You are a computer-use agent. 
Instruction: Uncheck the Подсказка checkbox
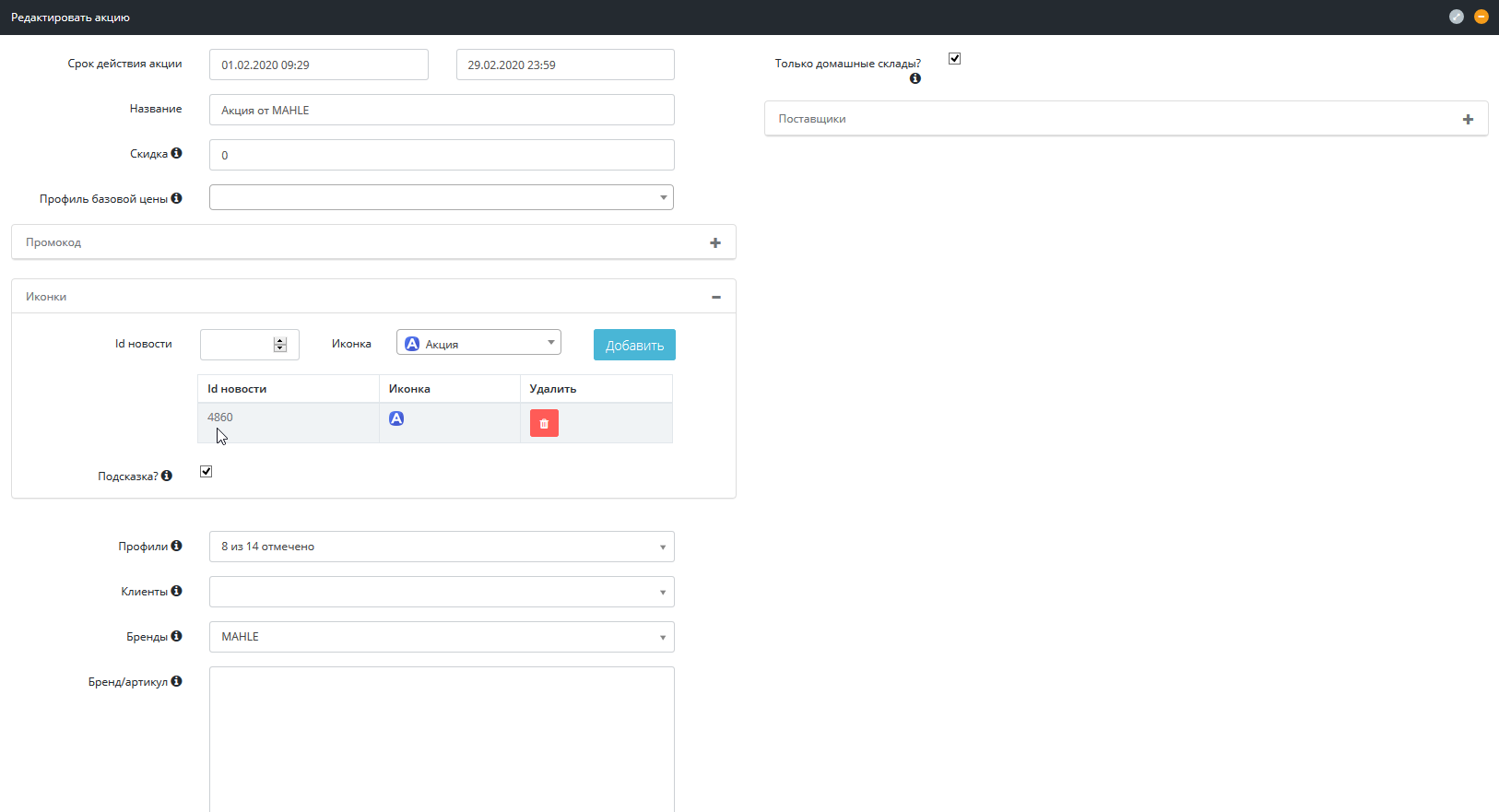(x=207, y=472)
